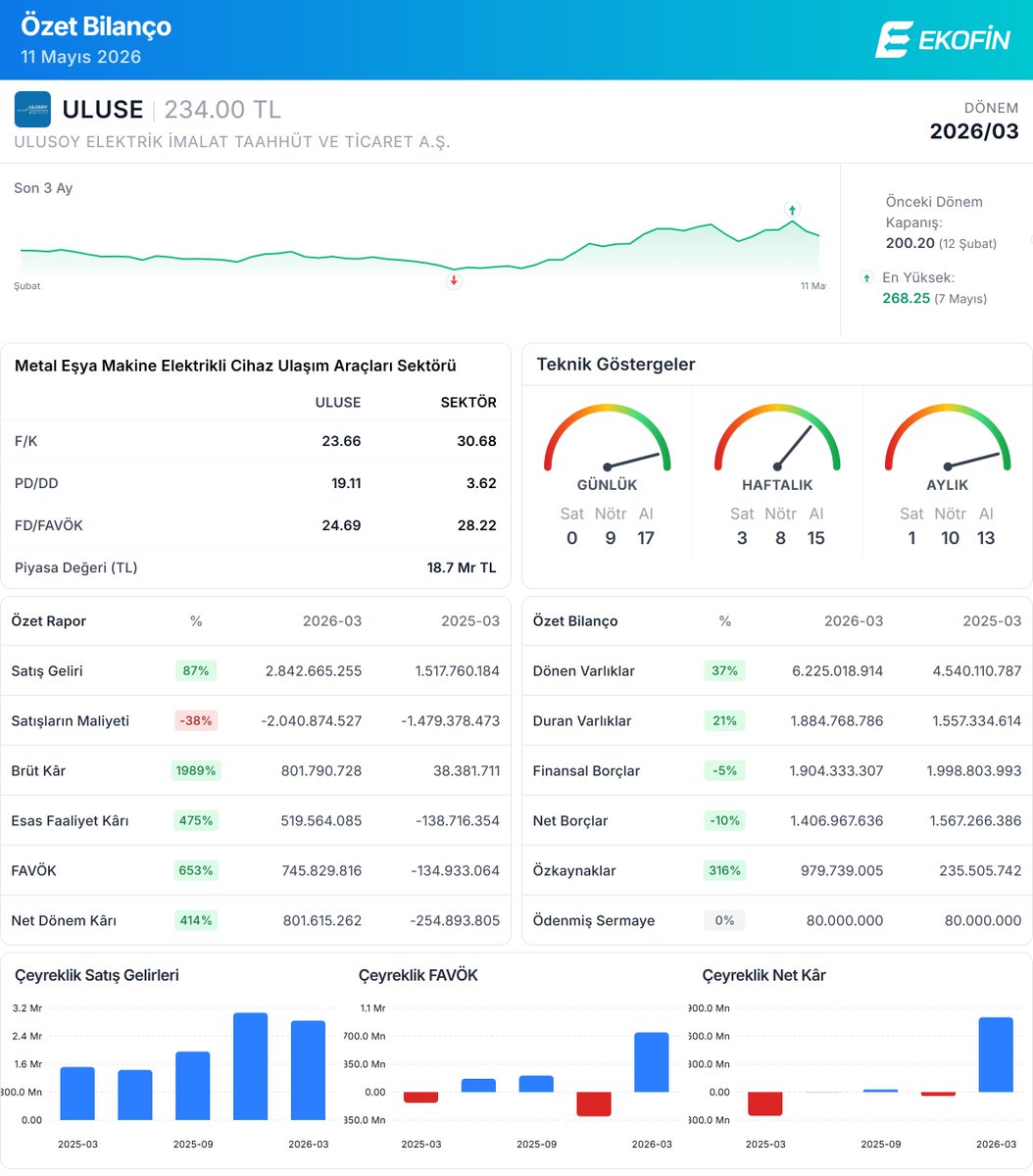
Task: Click the tall blue 2026-03 bar in Çeyreklik Net Kâr
Action: click(996, 1054)
